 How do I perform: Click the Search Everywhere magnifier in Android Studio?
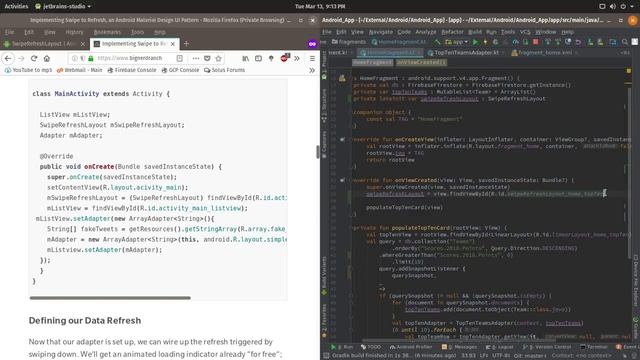pos(625,42)
